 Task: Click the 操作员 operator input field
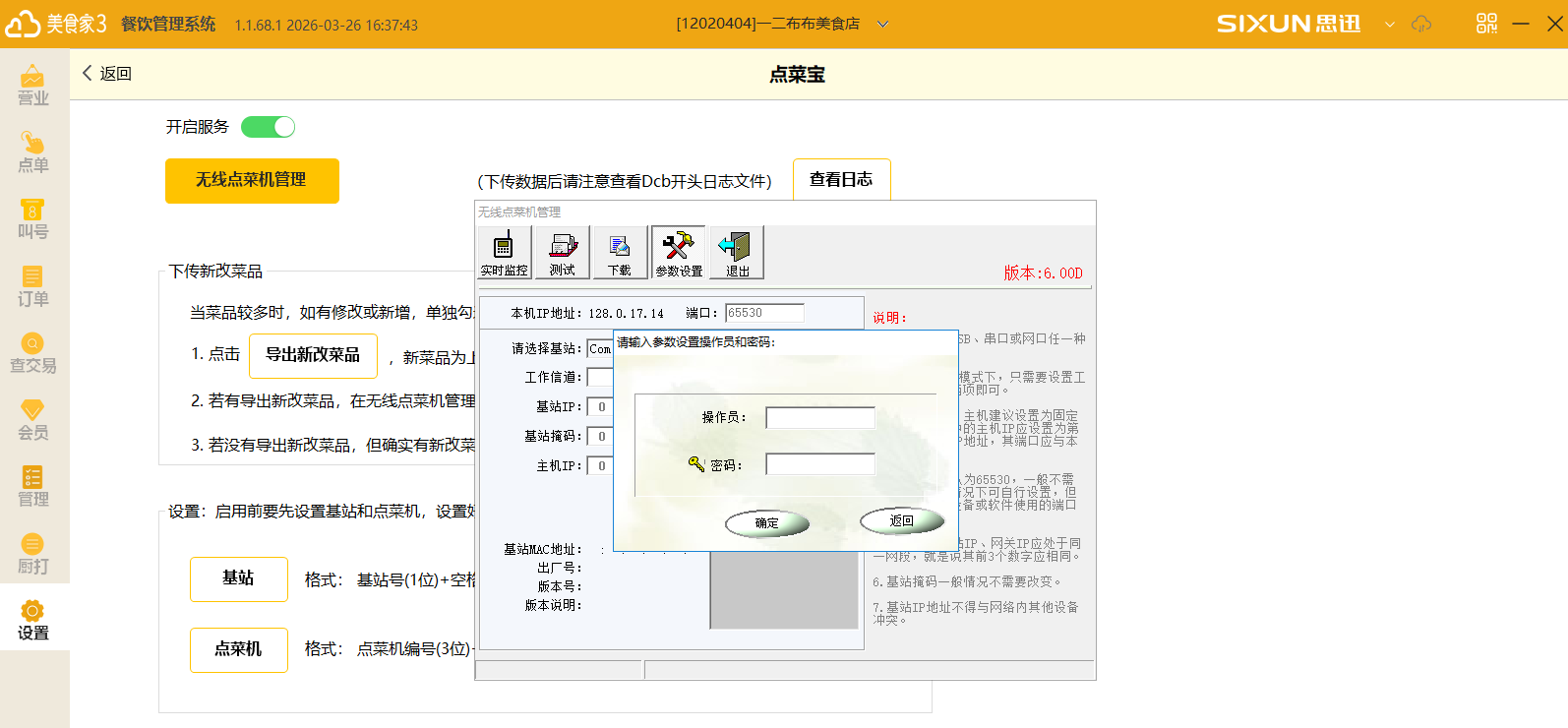coord(819,418)
